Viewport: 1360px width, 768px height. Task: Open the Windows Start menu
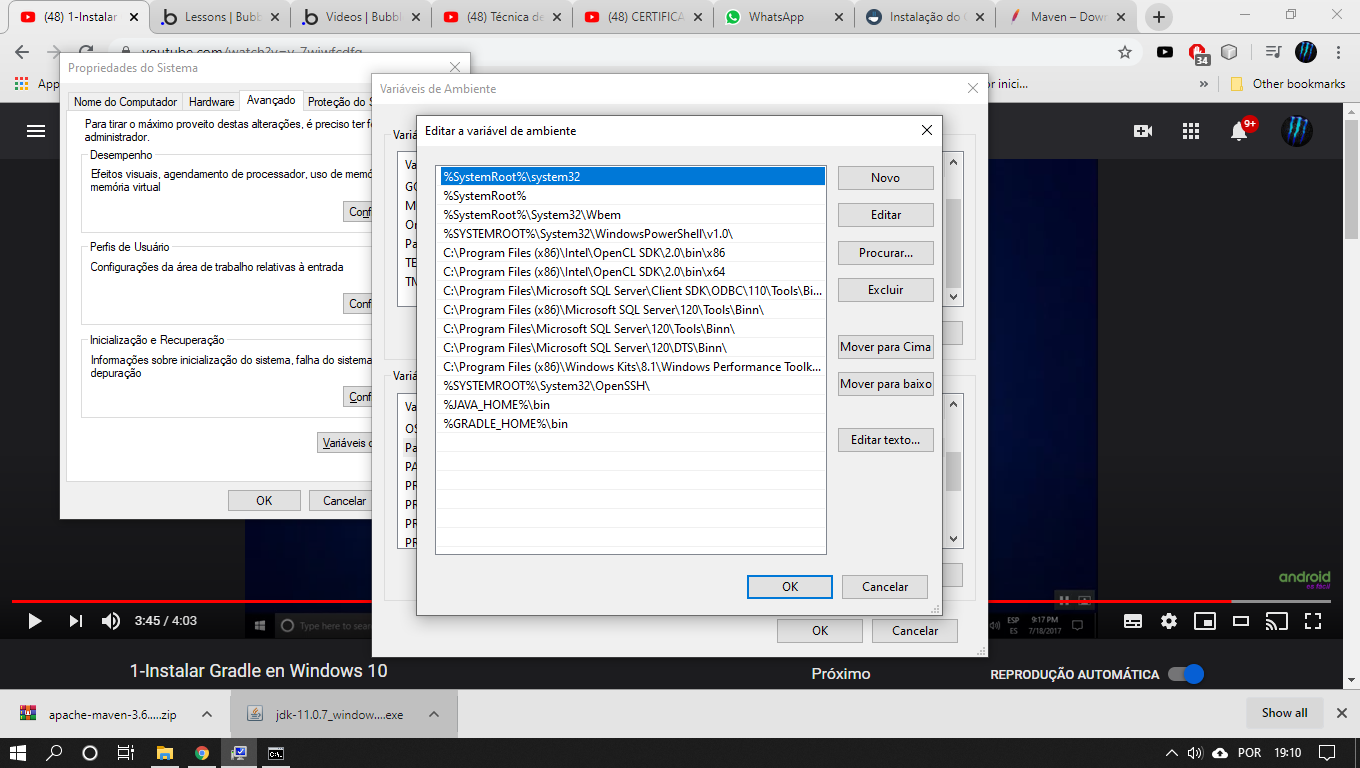click(x=18, y=752)
